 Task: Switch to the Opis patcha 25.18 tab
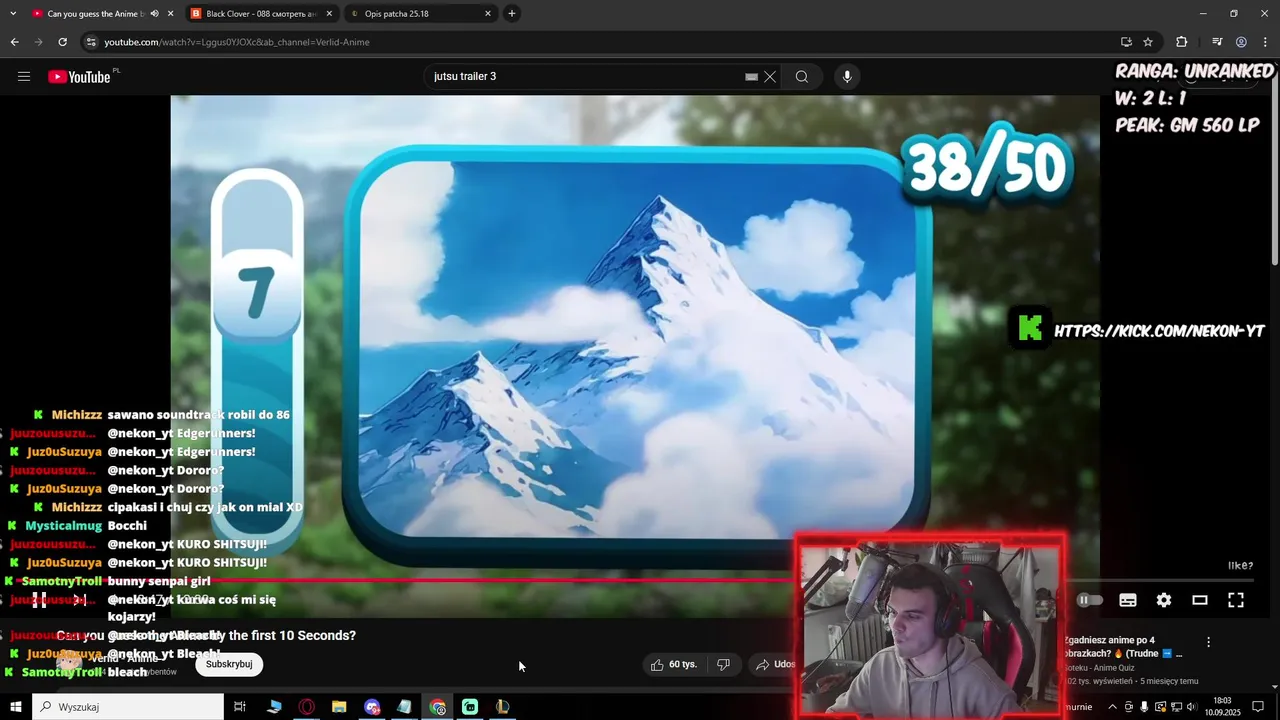coord(420,14)
